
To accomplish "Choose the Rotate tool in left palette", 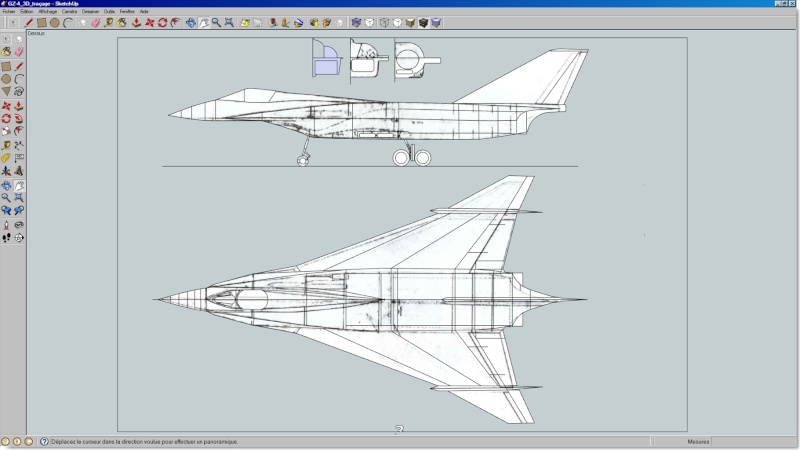I will pyautogui.click(x=6, y=118).
